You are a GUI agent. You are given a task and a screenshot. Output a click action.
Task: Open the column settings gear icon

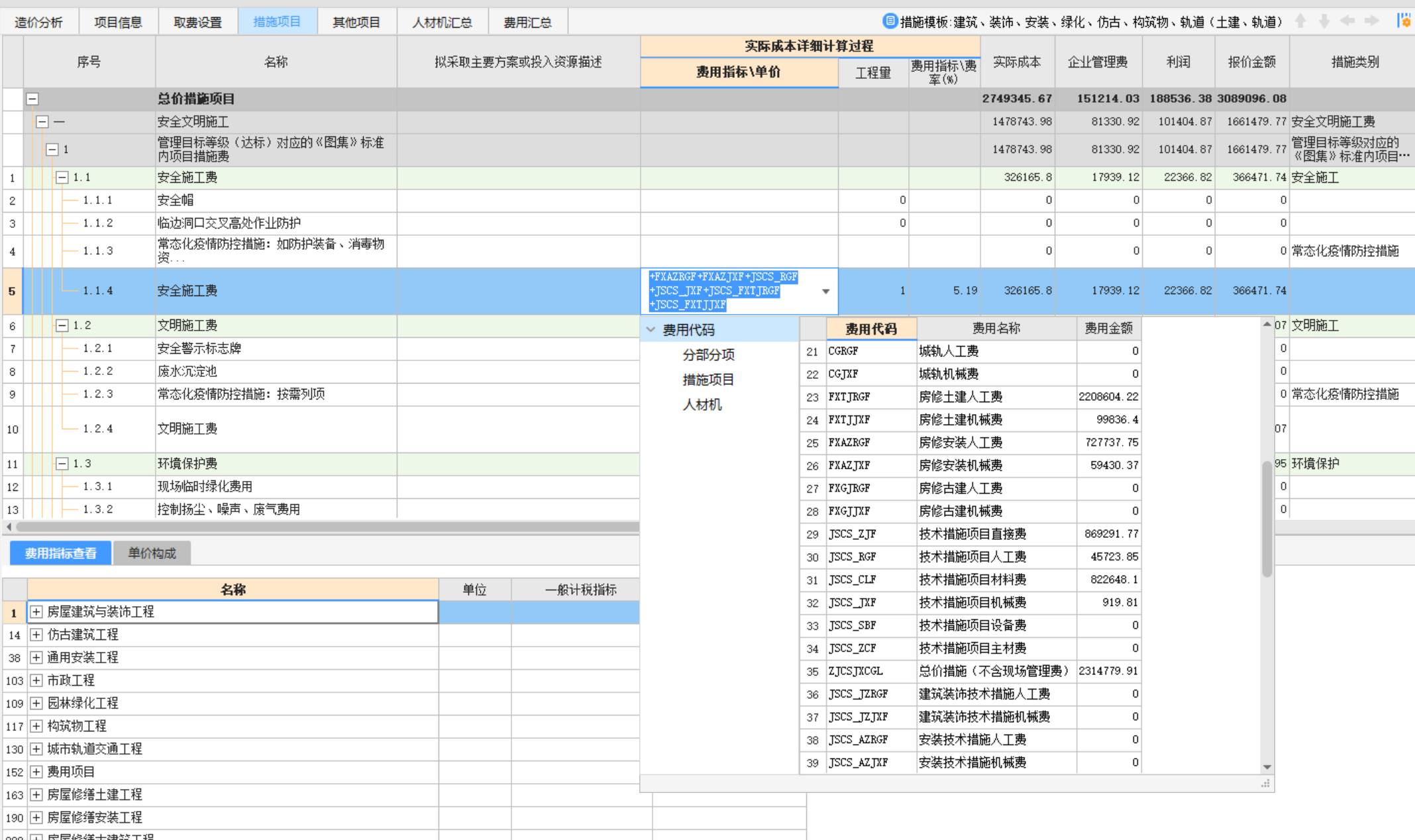click(1404, 21)
